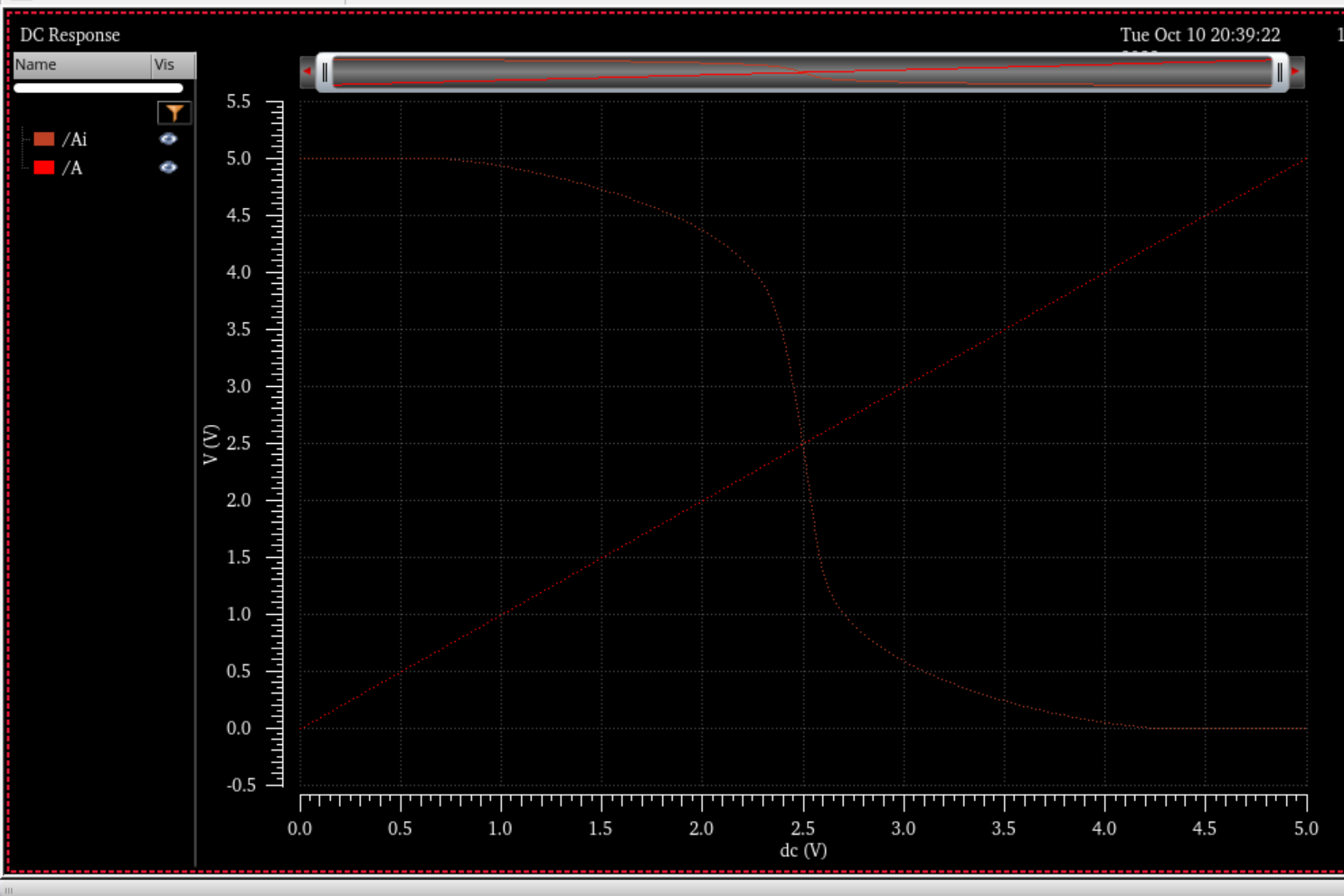The width and height of the screenshot is (1344, 896).
Task: Click the /A trace color swatch
Action: tap(44, 167)
